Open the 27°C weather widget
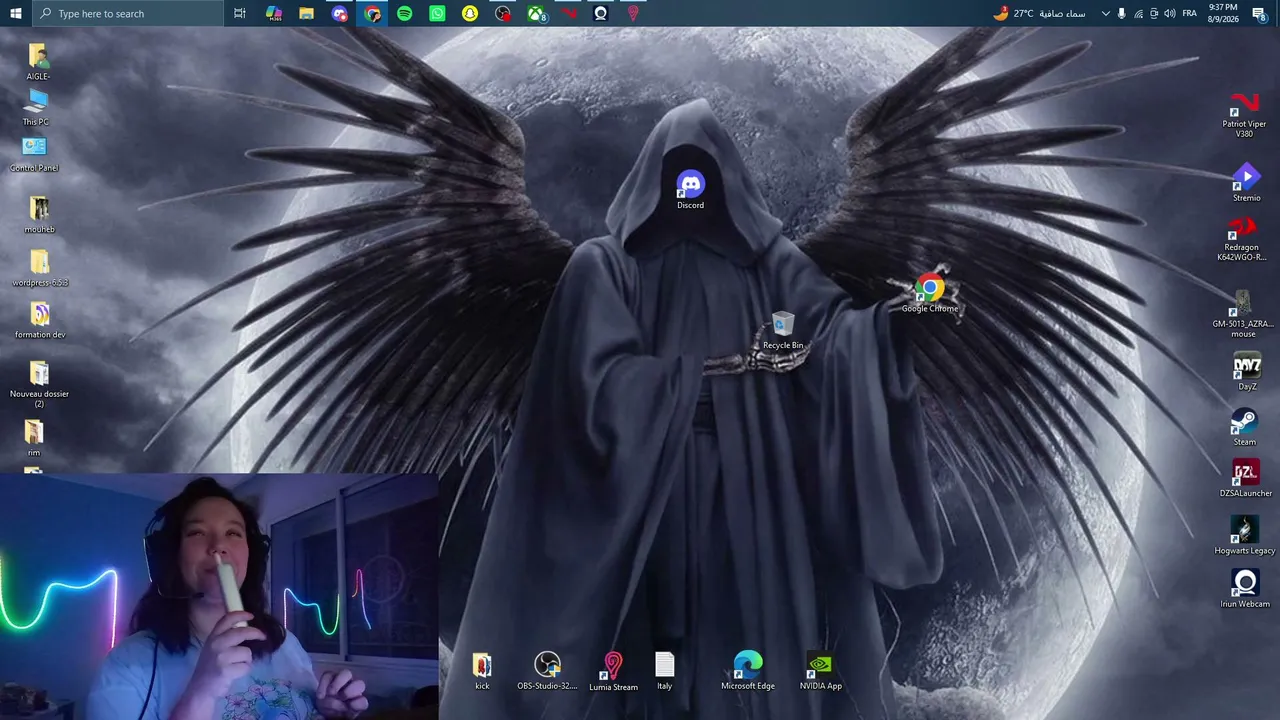This screenshot has width=1280, height=720. (1039, 13)
